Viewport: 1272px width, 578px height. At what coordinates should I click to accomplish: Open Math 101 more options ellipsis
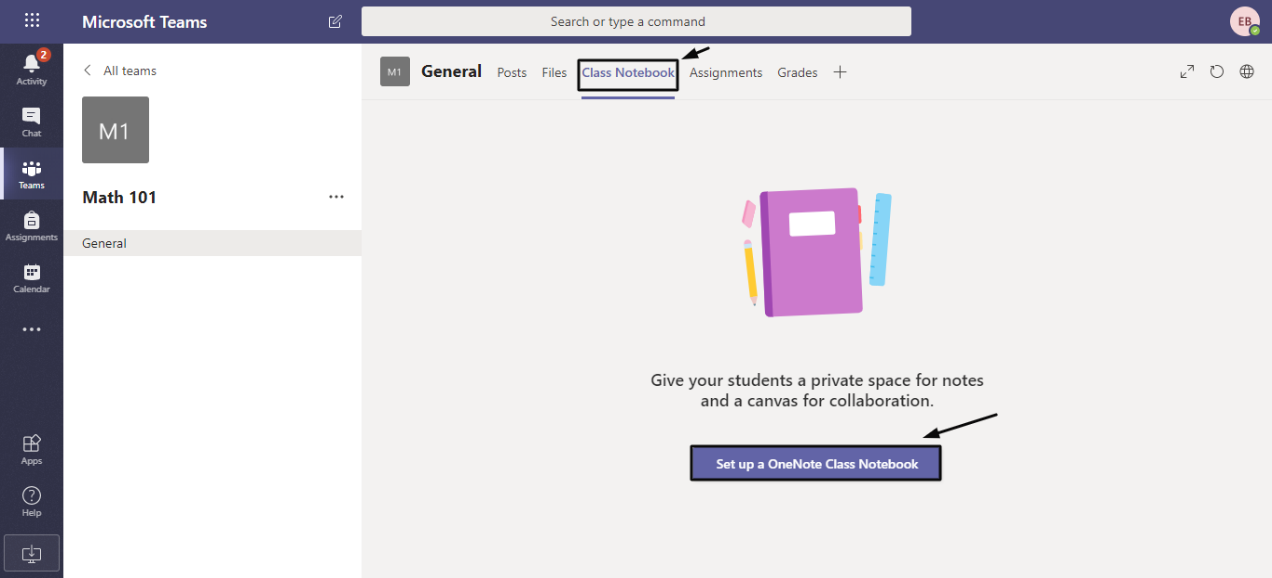pos(336,197)
